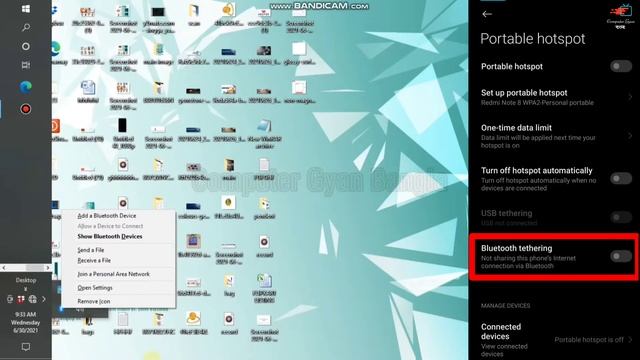Go back using the phone's back arrow

pyautogui.click(x=487, y=14)
